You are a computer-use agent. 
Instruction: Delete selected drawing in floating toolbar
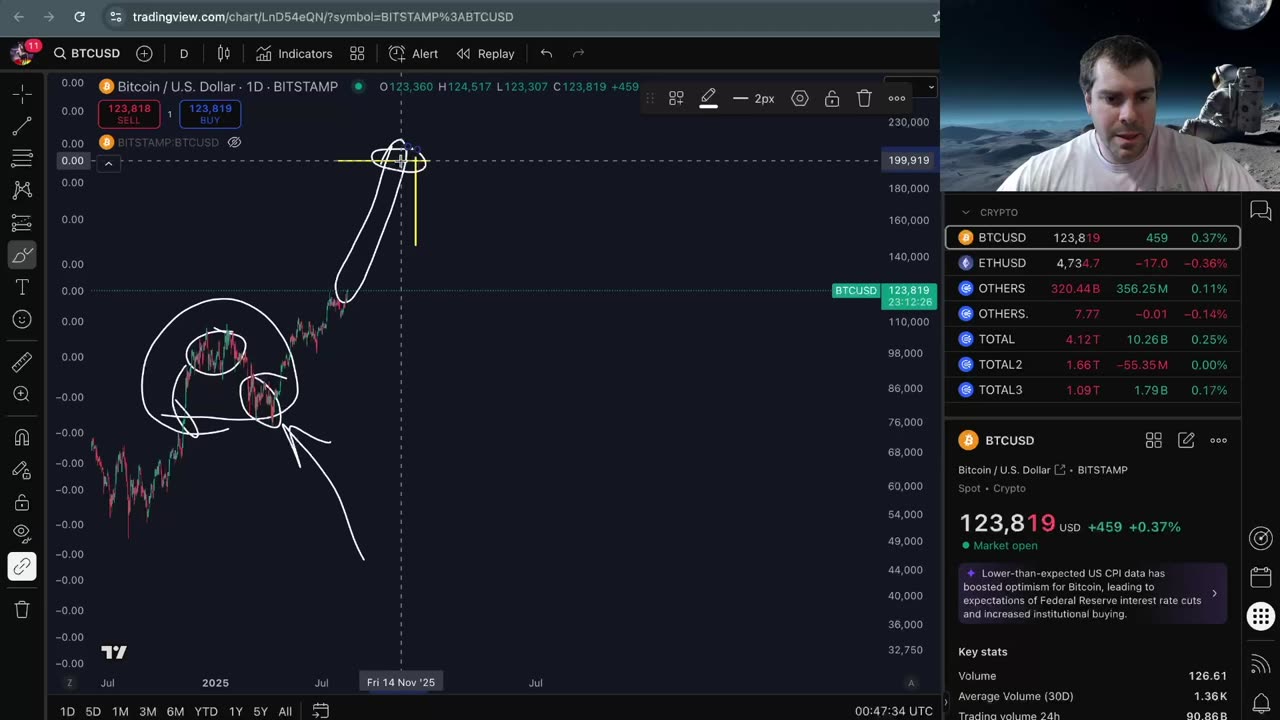[x=864, y=98]
